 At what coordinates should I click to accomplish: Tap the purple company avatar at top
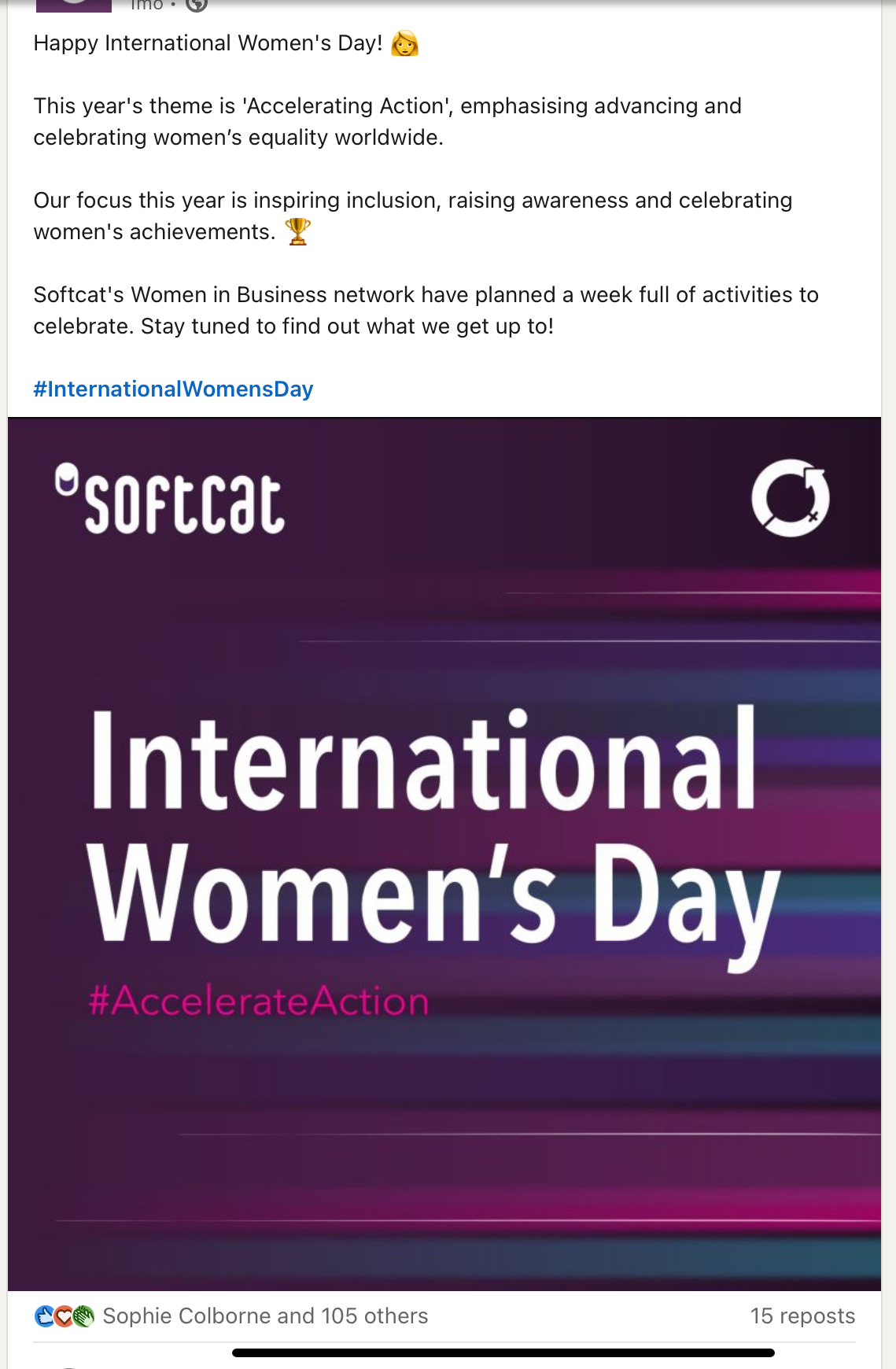click(74, 5)
